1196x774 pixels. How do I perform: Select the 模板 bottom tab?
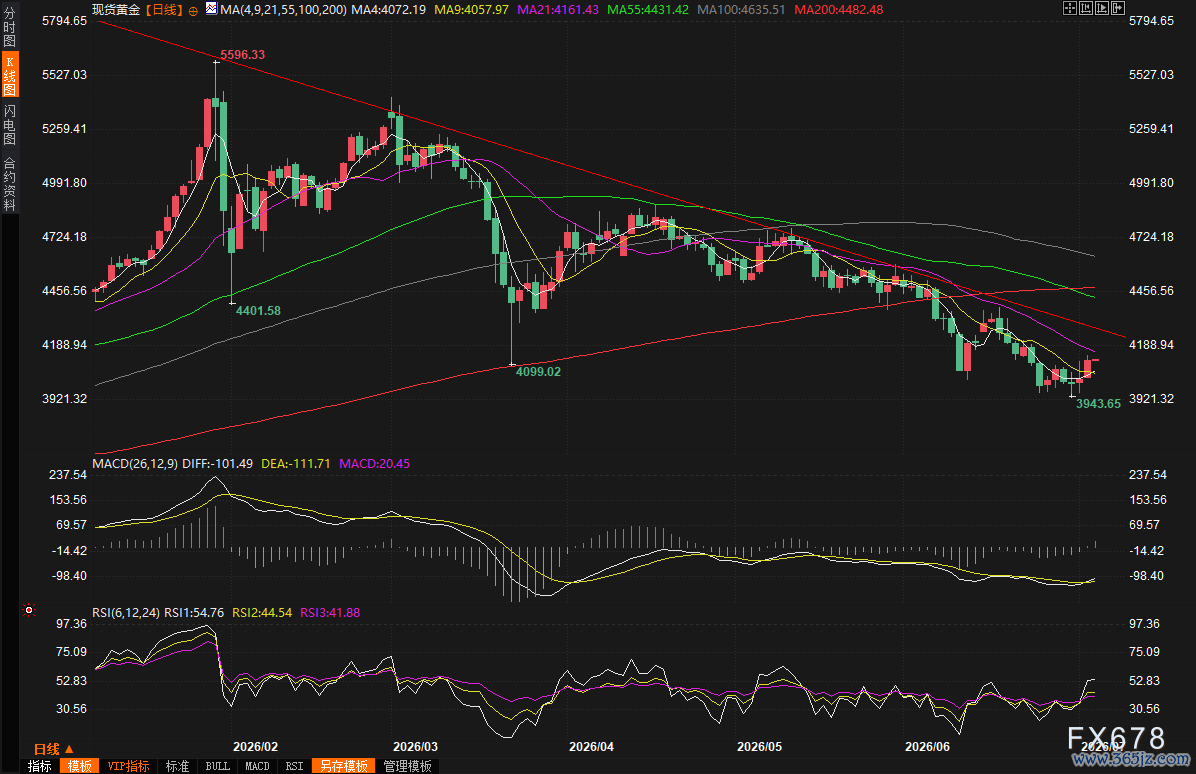[80, 766]
